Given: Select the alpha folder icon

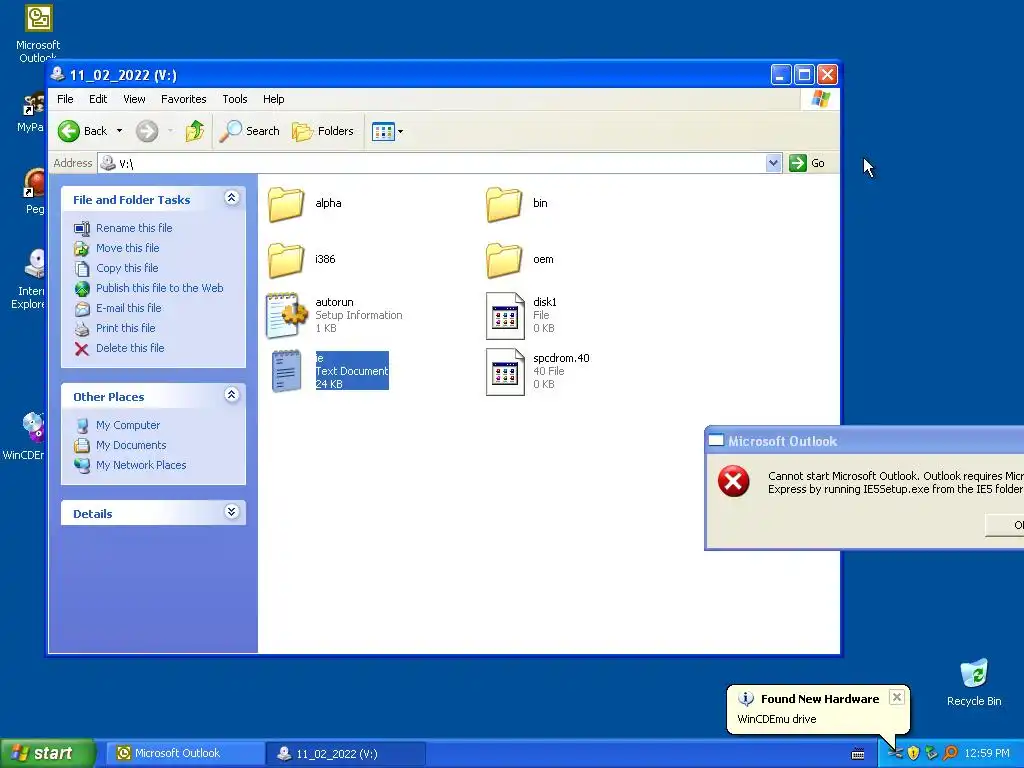Looking at the screenshot, I should [x=285, y=204].
